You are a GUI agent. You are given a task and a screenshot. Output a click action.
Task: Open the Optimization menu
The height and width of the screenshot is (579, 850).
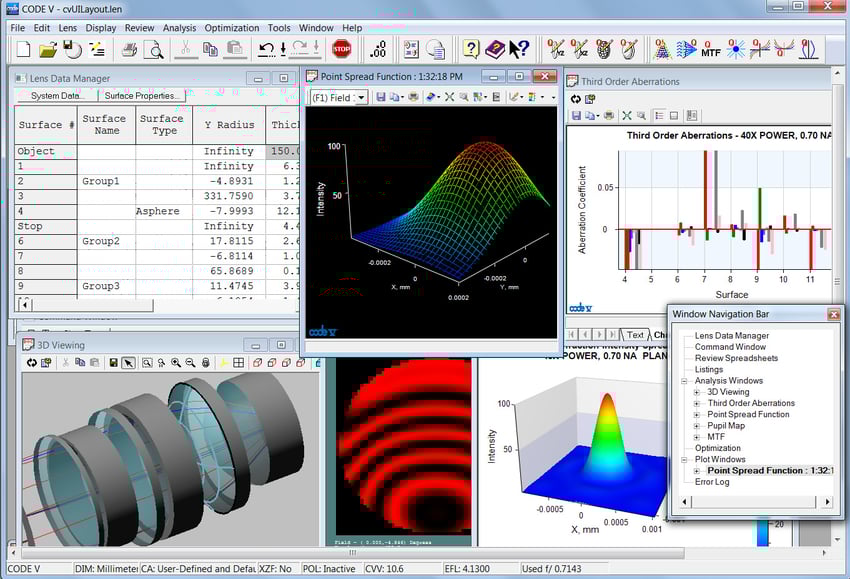click(x=231, y=28)
